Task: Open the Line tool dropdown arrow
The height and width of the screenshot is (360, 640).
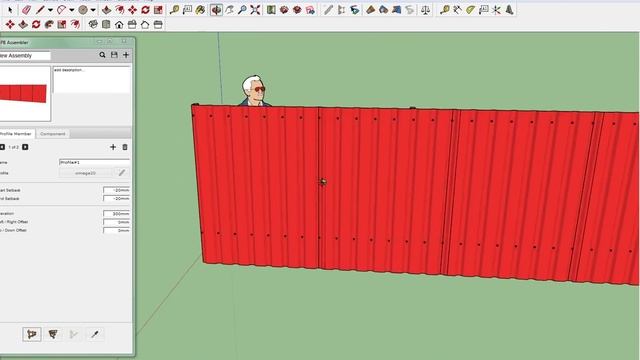Action: pyautogui.click(x=50, y=10)
